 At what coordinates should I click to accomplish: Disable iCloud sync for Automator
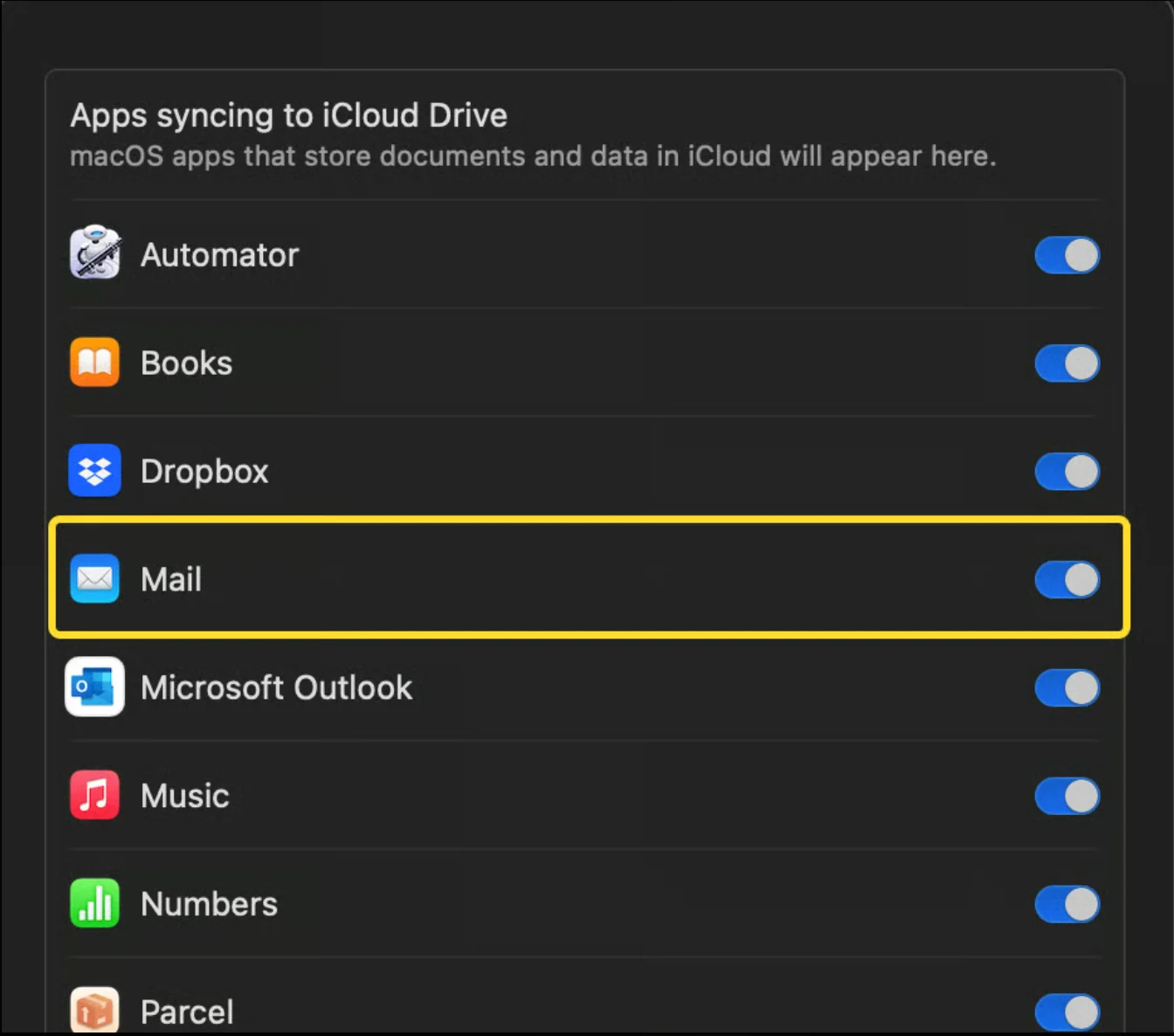coord(1067,255)
